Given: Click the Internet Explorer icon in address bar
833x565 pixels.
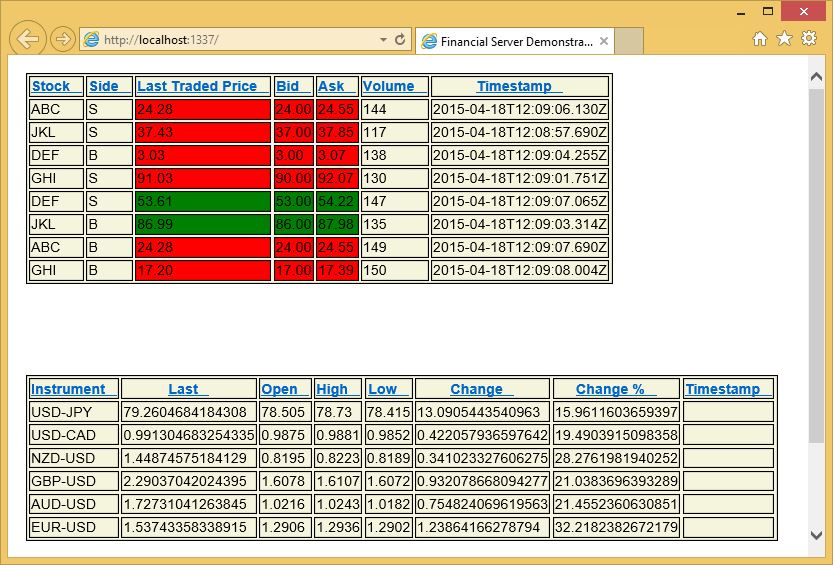Looking at the screenshot, I should (x=91, y=40).
